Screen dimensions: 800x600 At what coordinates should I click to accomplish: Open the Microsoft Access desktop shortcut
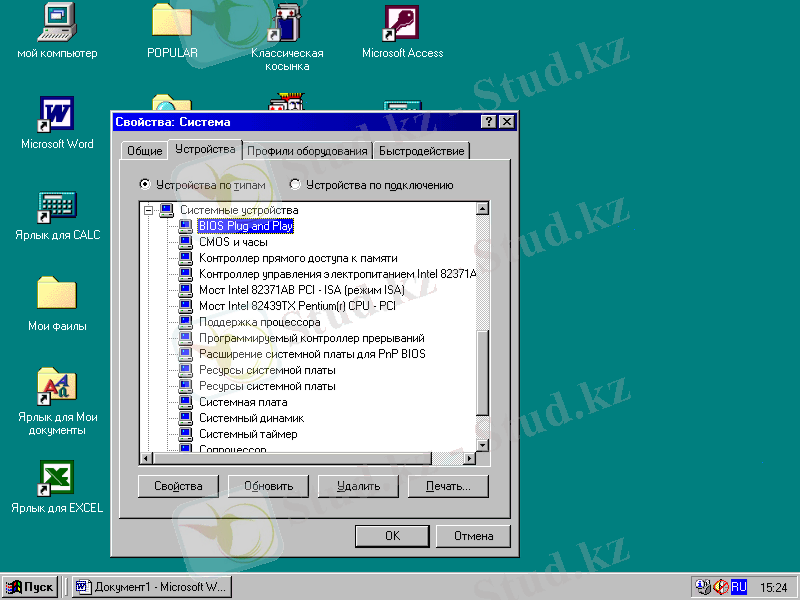point(401,23)
